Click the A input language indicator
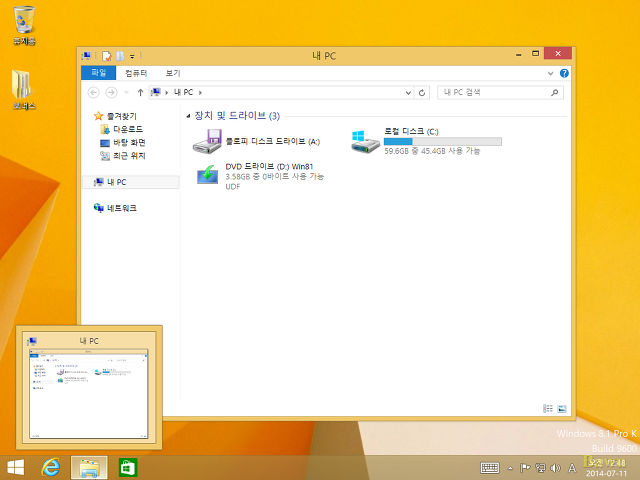Screen dimensions: 640x480 coord(572,468)
